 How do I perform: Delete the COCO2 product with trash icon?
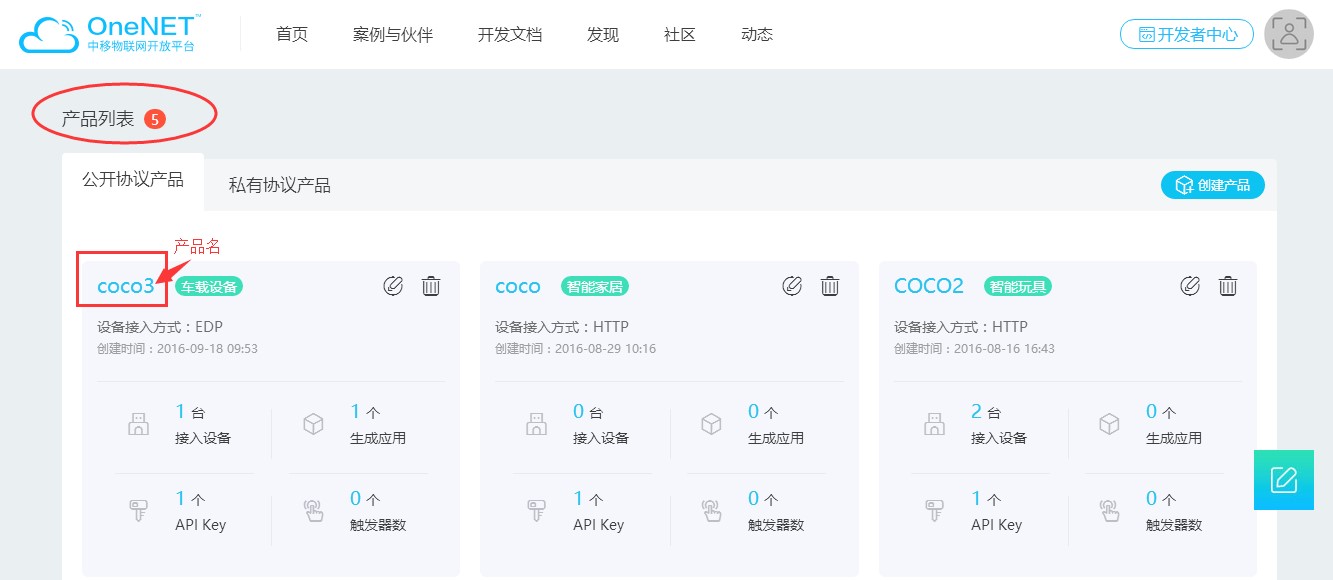click(1227, 286)
